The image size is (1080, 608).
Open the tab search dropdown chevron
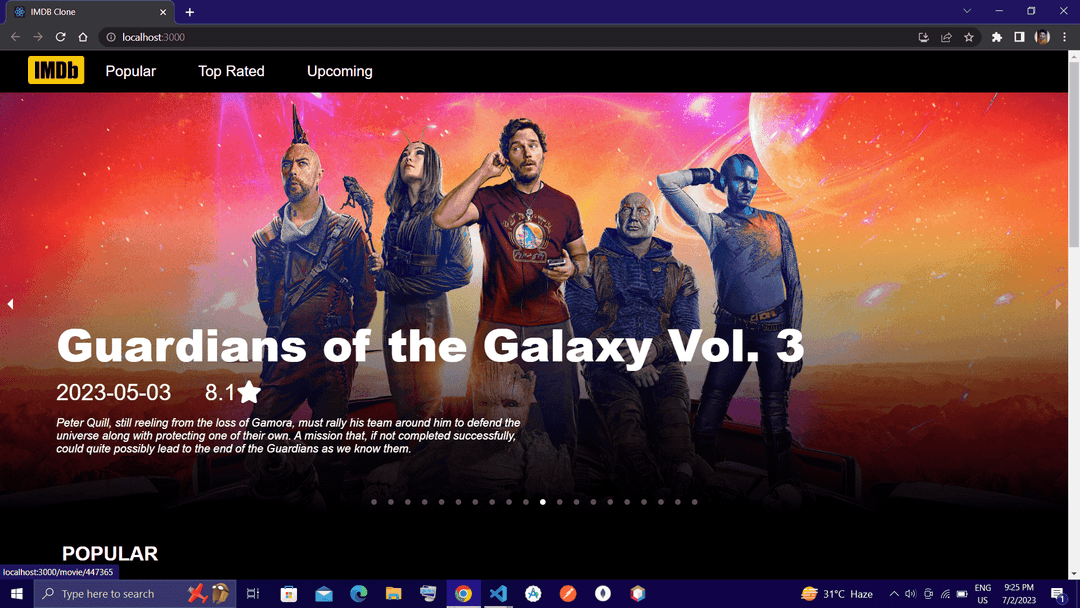pos(967,11)
